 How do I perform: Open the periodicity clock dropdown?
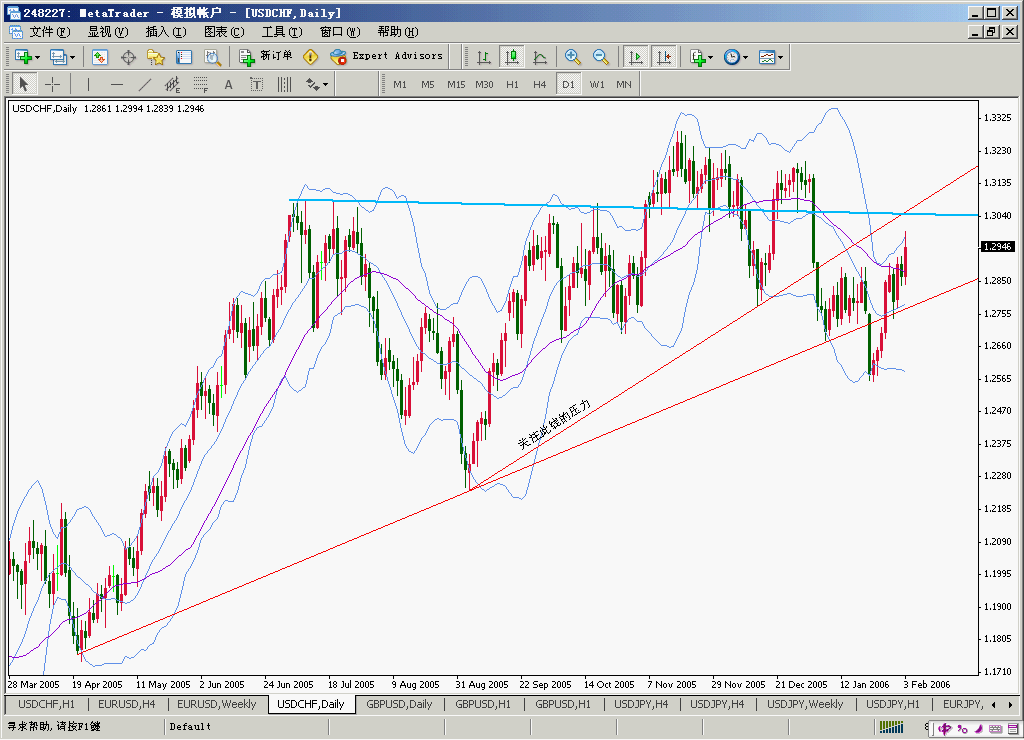pyautogui.click(x=745, y=57)
